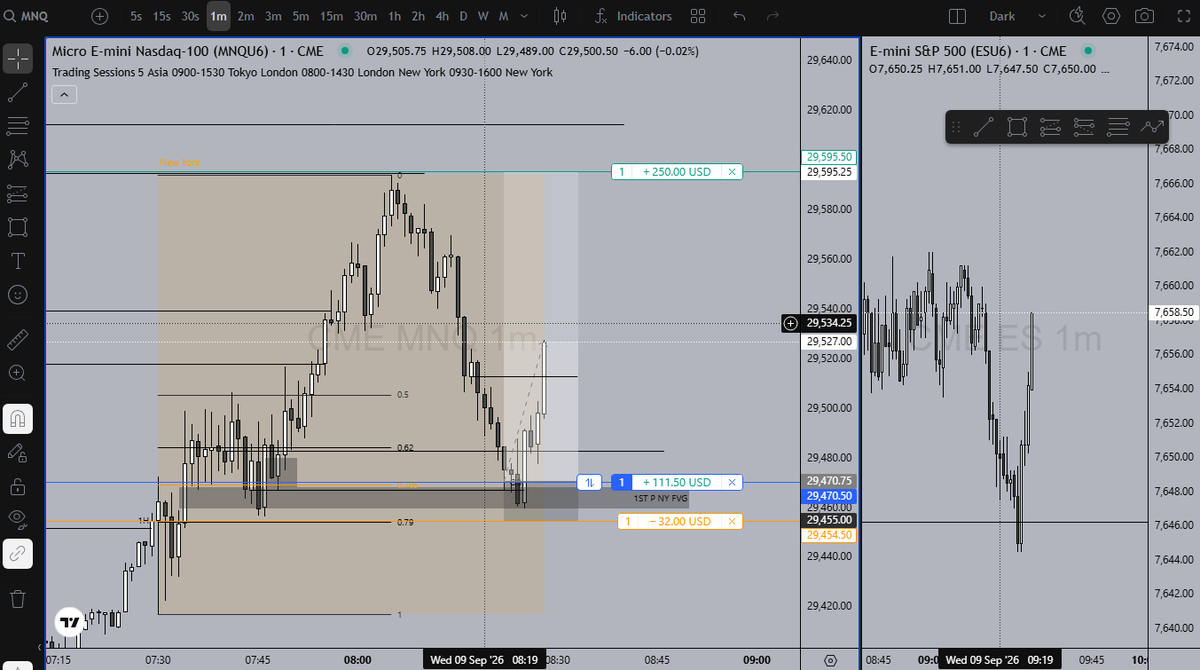Viewport: 1200px width, 670px height.
Task: Open the candlestick chart type menu
Action: (559, 16)
